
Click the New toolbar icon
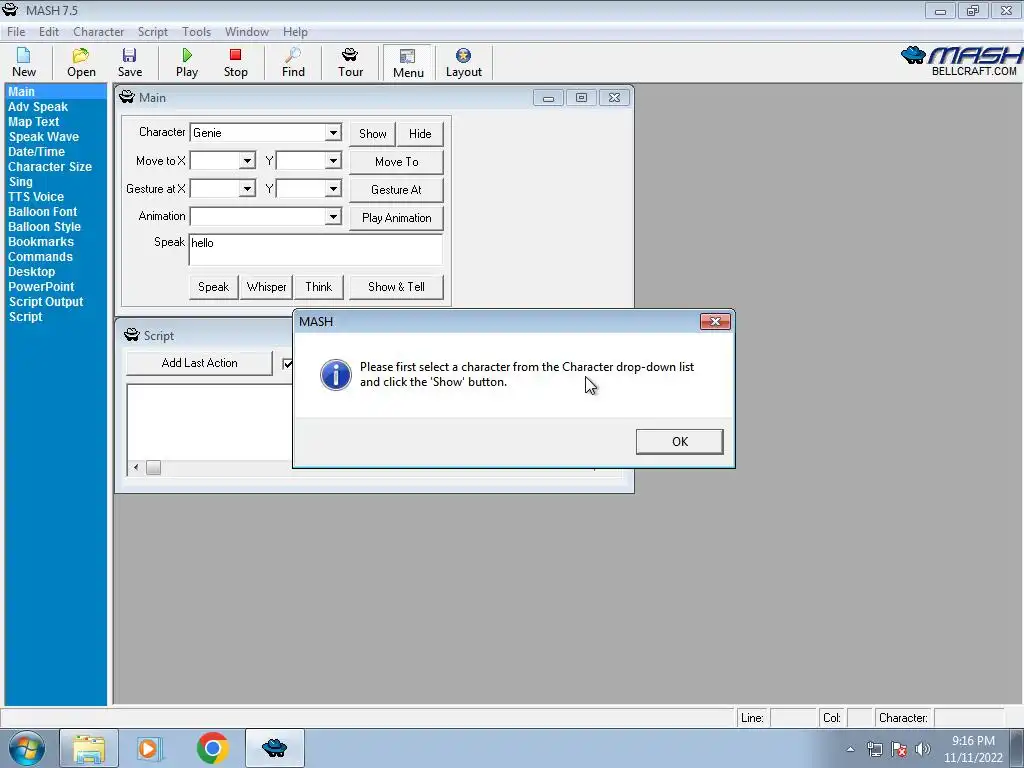tap(24, 63)
